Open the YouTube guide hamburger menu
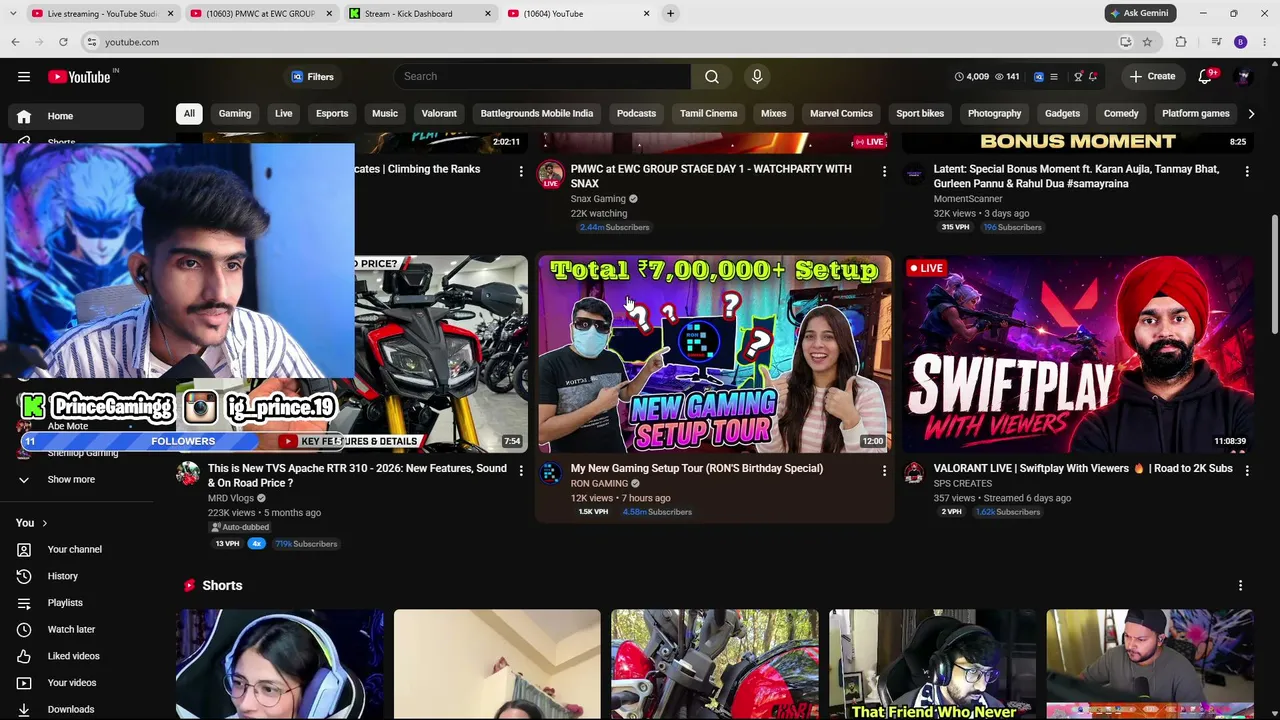This screenshot has width=1280, height=720. [24, 76]
